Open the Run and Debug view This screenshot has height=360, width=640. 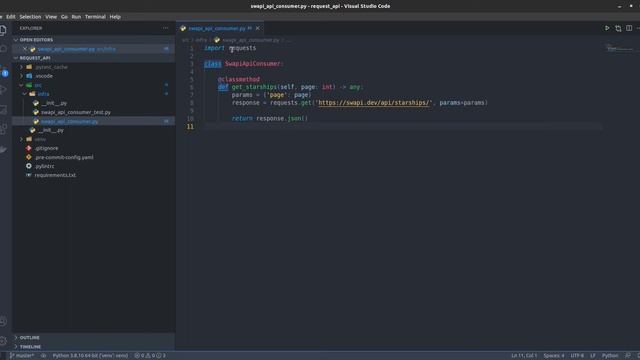click(3, 90)
